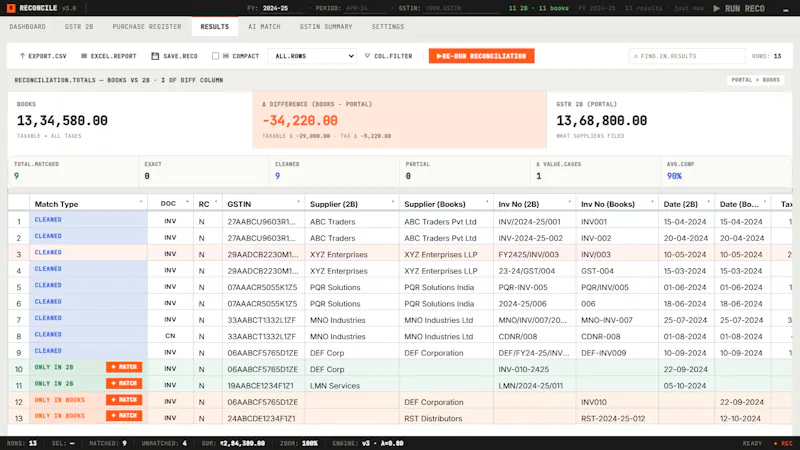Click the difference value -34,220.00

[x=300, y=121]
